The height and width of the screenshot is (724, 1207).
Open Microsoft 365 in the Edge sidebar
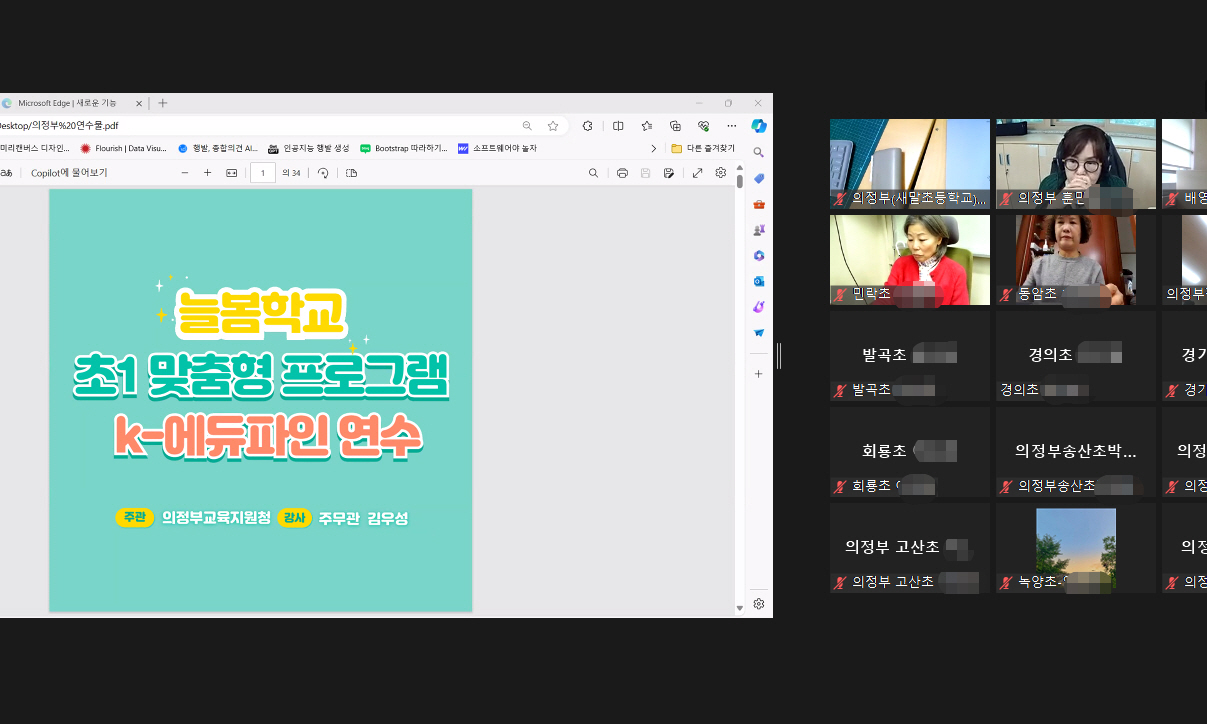[x=759, y=256]
